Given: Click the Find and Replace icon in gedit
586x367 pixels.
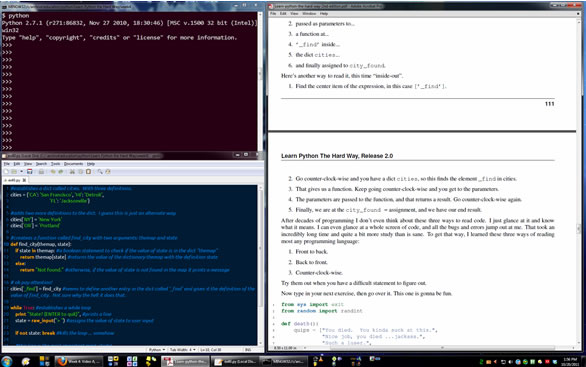Looking at the screenshot, I should tap(108, 172).
